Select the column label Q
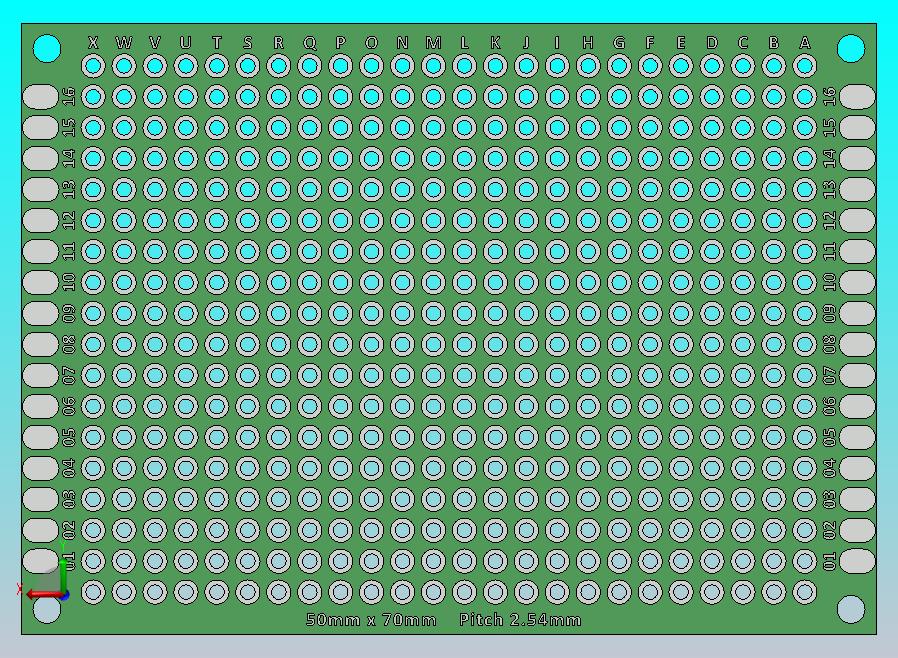898x658 pixels. click(310, 43)
